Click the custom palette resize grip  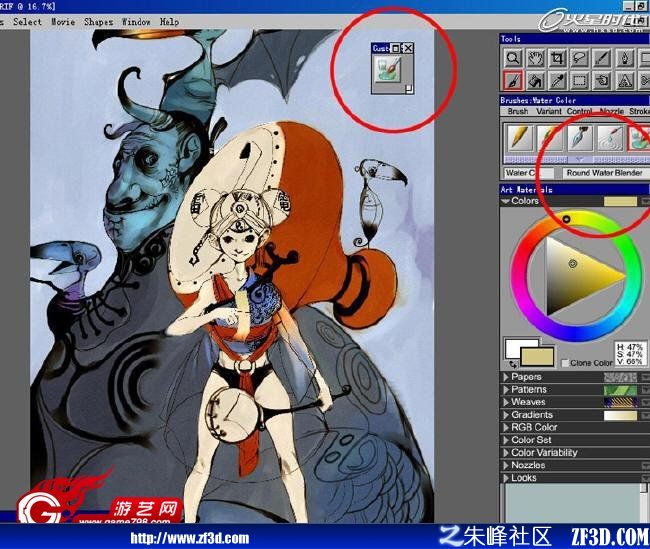click(x=409, y=88)
